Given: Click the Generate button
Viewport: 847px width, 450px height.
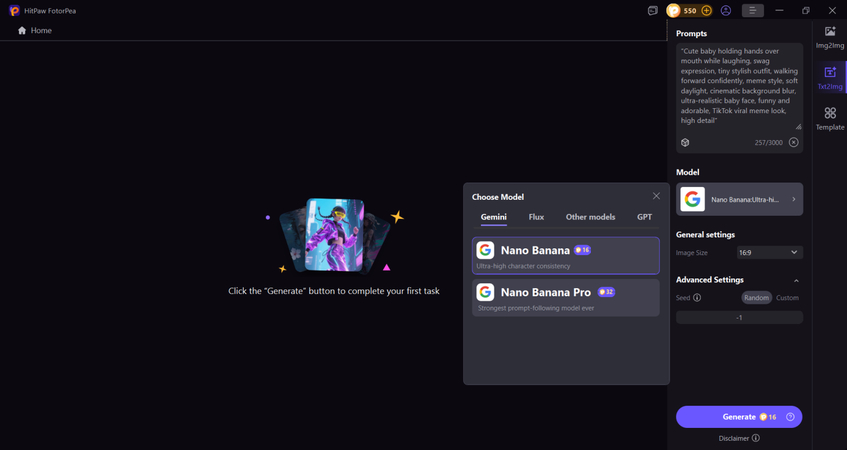Looking at the screenshot, I should click(739, 417).
